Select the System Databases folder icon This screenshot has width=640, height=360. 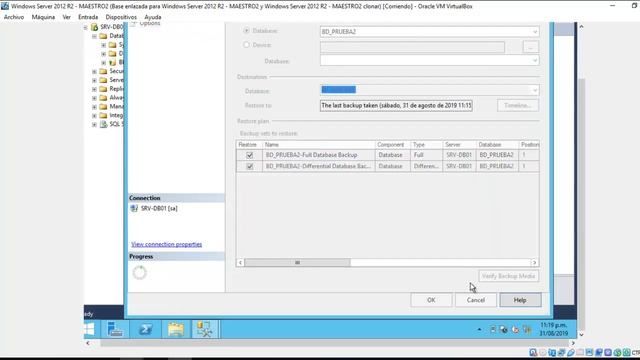click(x=112, y=45)
